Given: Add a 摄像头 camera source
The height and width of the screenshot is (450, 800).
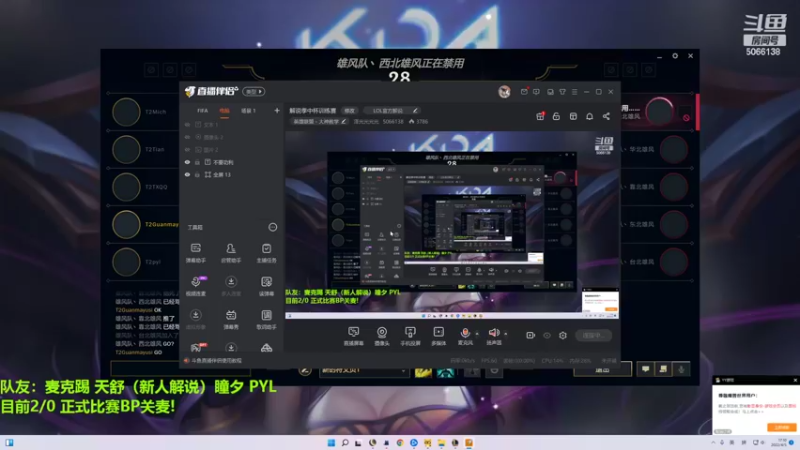Looking at the screenshot, I should click(x=382, y=336).
